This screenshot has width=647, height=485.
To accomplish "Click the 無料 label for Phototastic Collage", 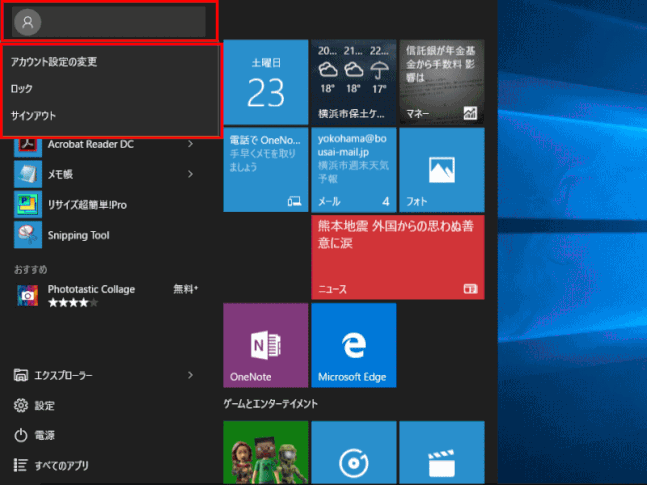I will (185, 289).
